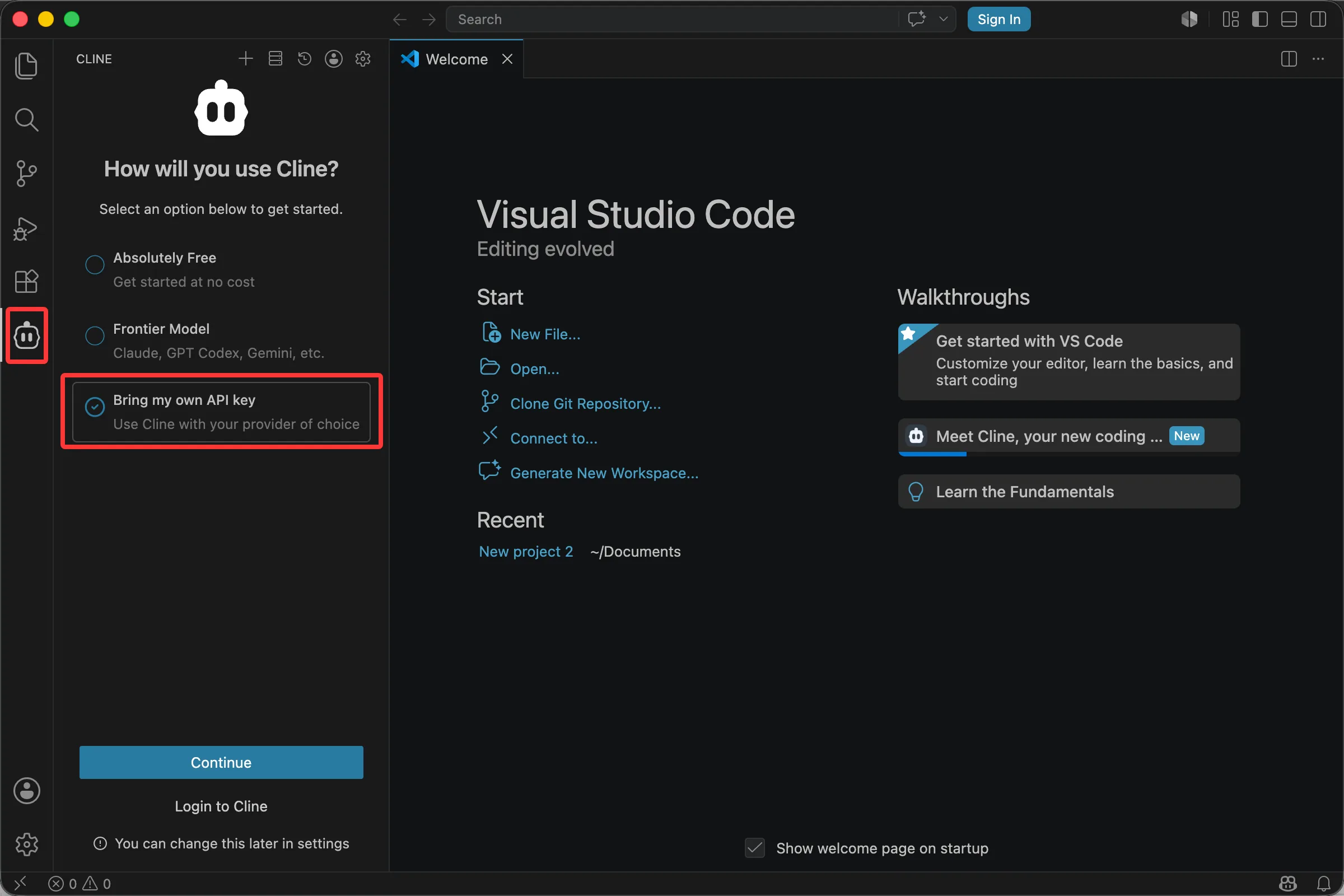Open Learn the Fundamentals walkthrough
This screenshot has height=896, width=1344.
click(1068, 492)
